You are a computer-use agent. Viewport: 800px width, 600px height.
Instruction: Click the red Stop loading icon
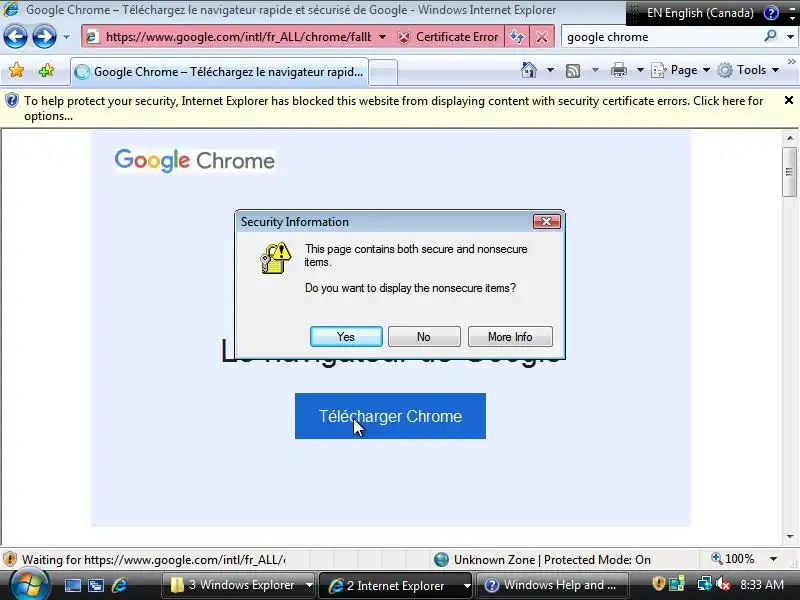(542, 37)
